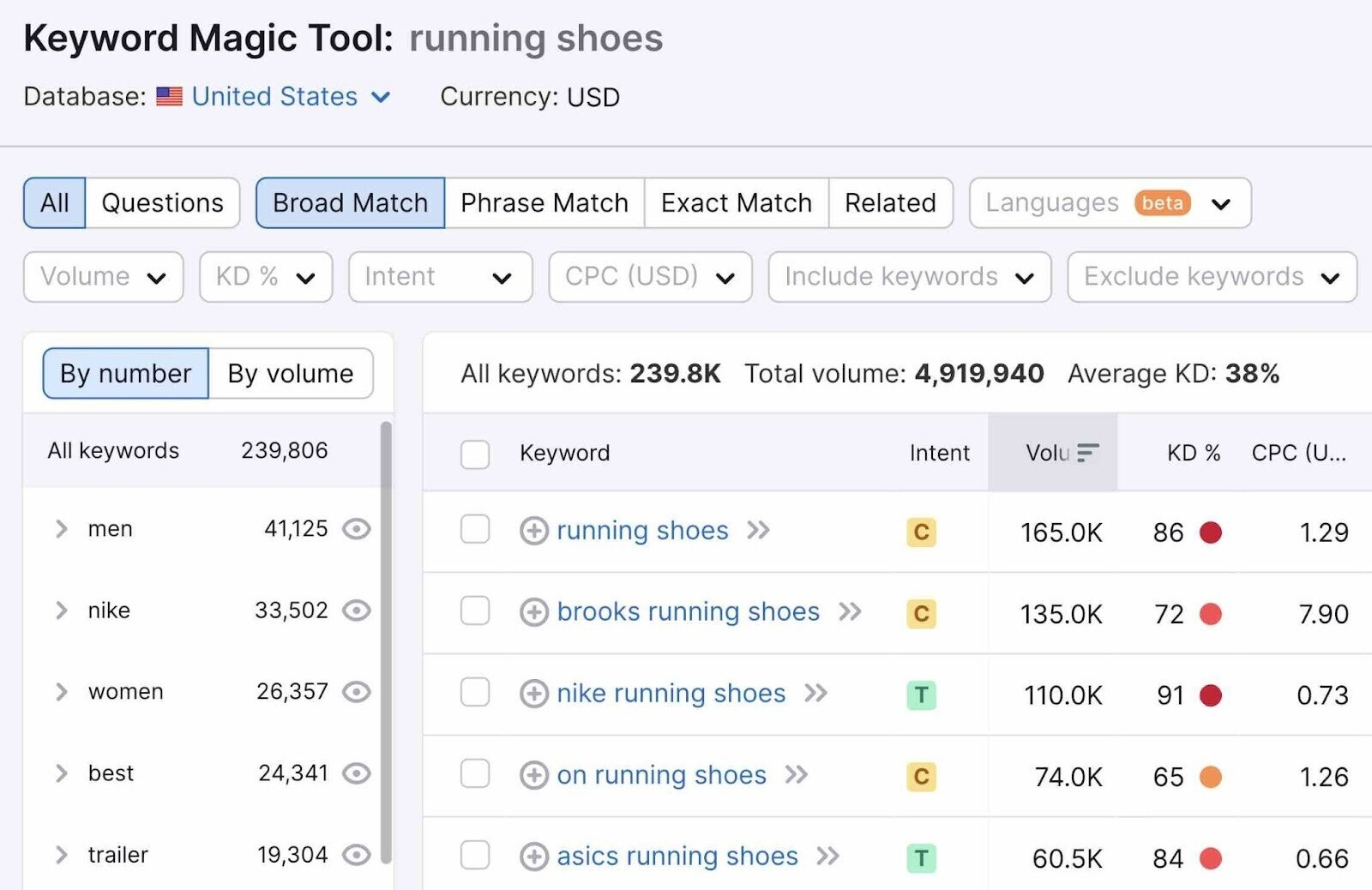Click the US flag icon next to United States
Image resolution: width=1372 pixels, height=890 pixels.
(169, 96)
